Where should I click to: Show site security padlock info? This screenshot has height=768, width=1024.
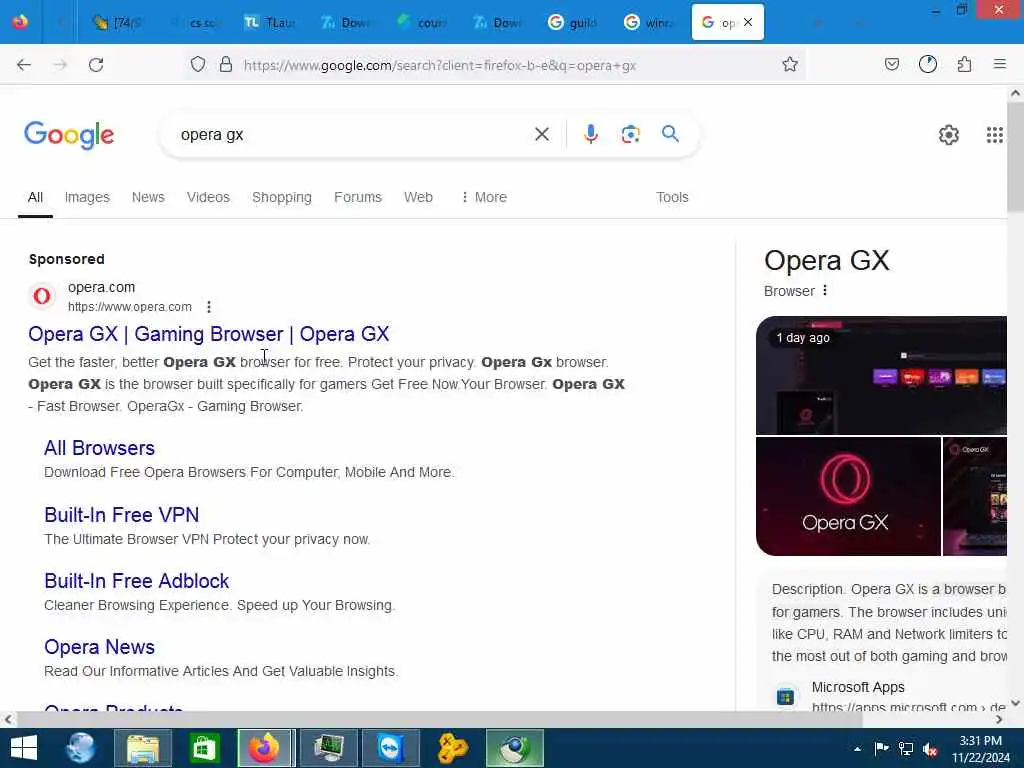(x=226, y=64)
